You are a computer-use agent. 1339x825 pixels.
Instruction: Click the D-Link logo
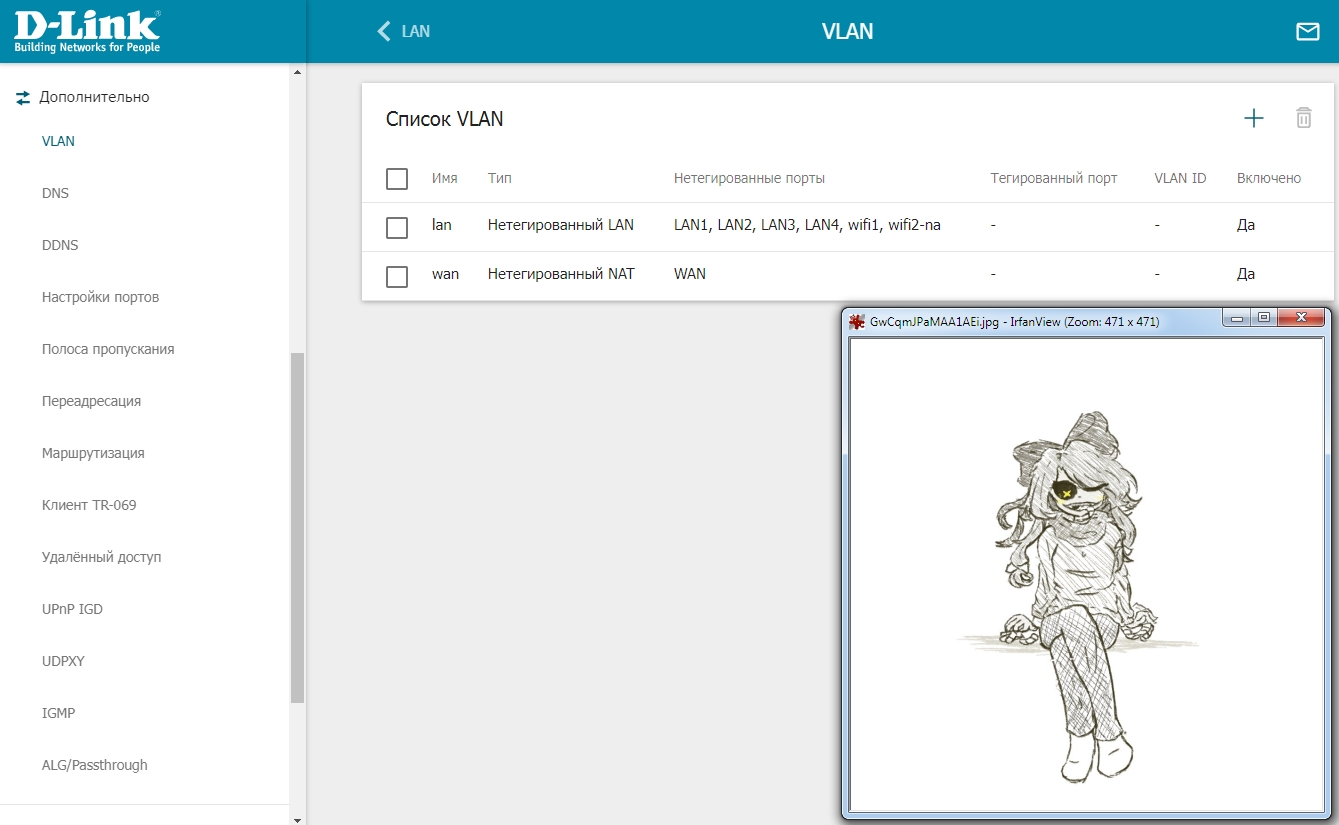[x=86, y=32]
